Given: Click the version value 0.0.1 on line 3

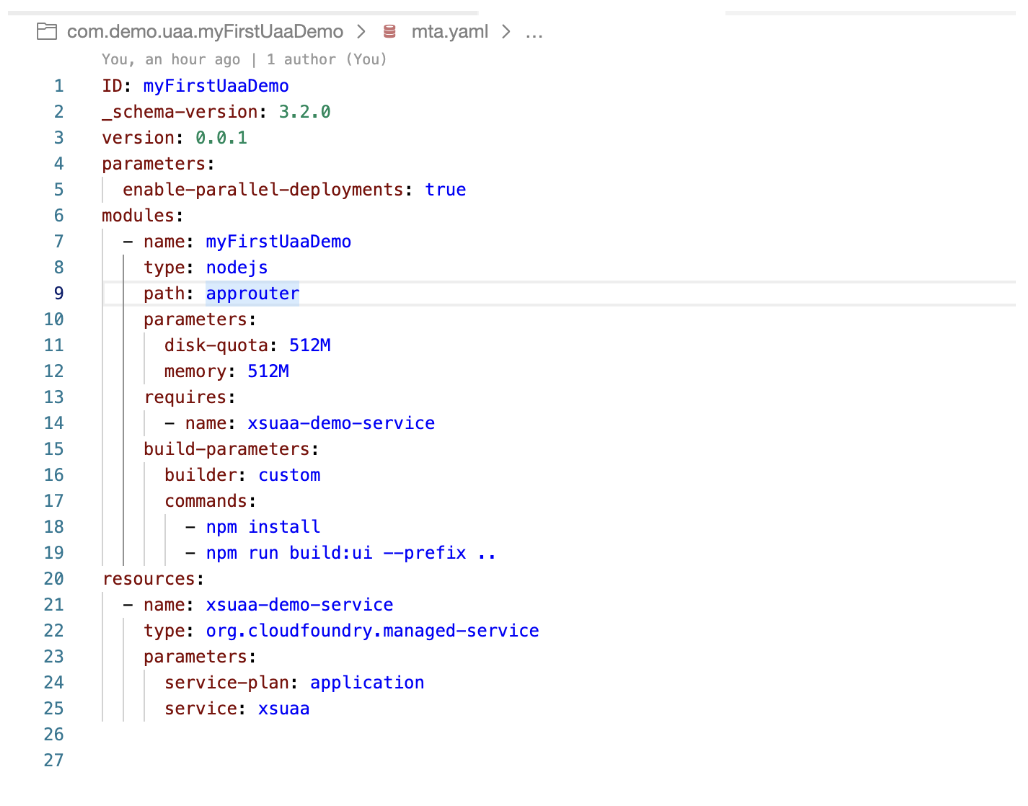Looking at the screenshot, I should 220,137.
